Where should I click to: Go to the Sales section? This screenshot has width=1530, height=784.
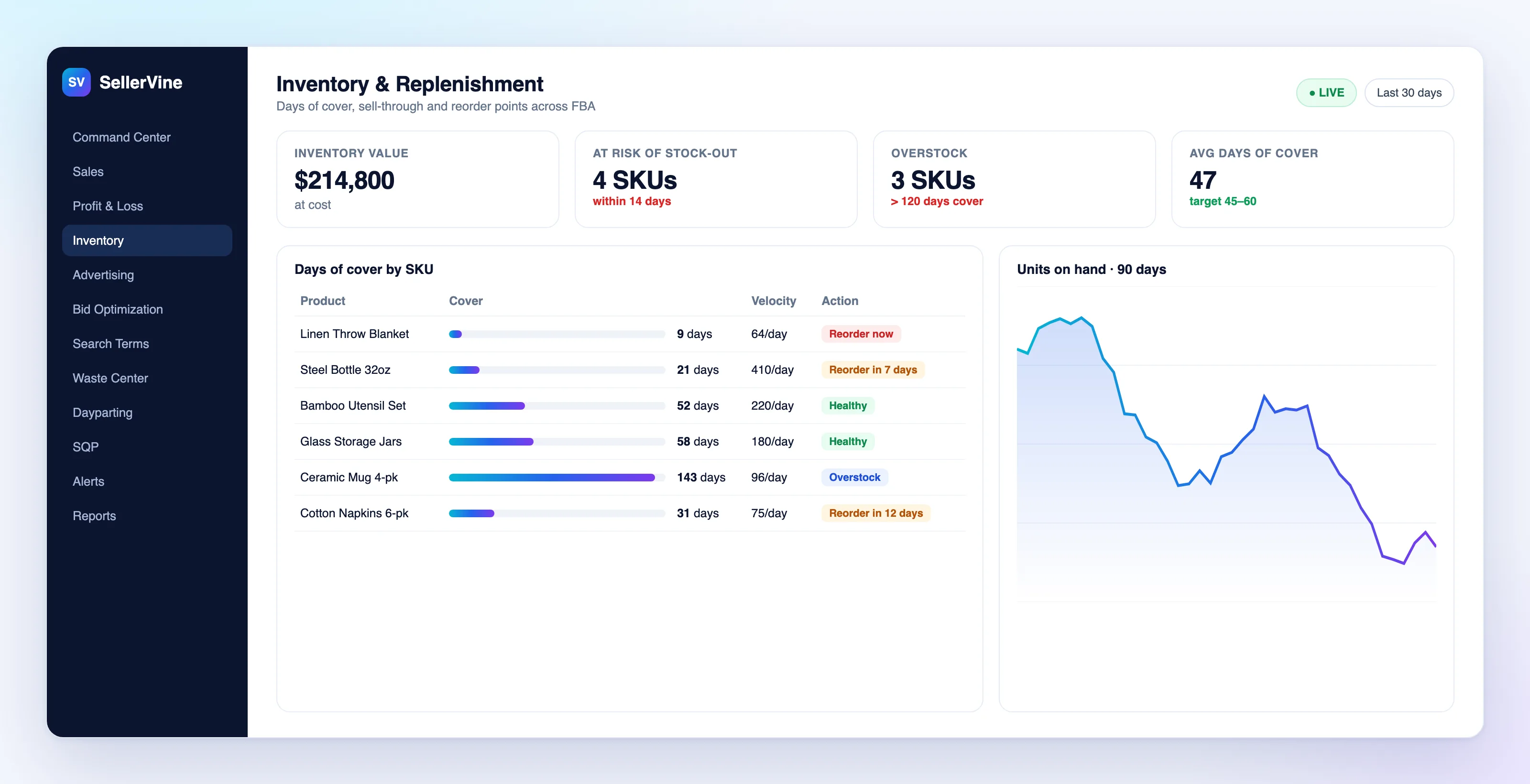pos(147,172)
